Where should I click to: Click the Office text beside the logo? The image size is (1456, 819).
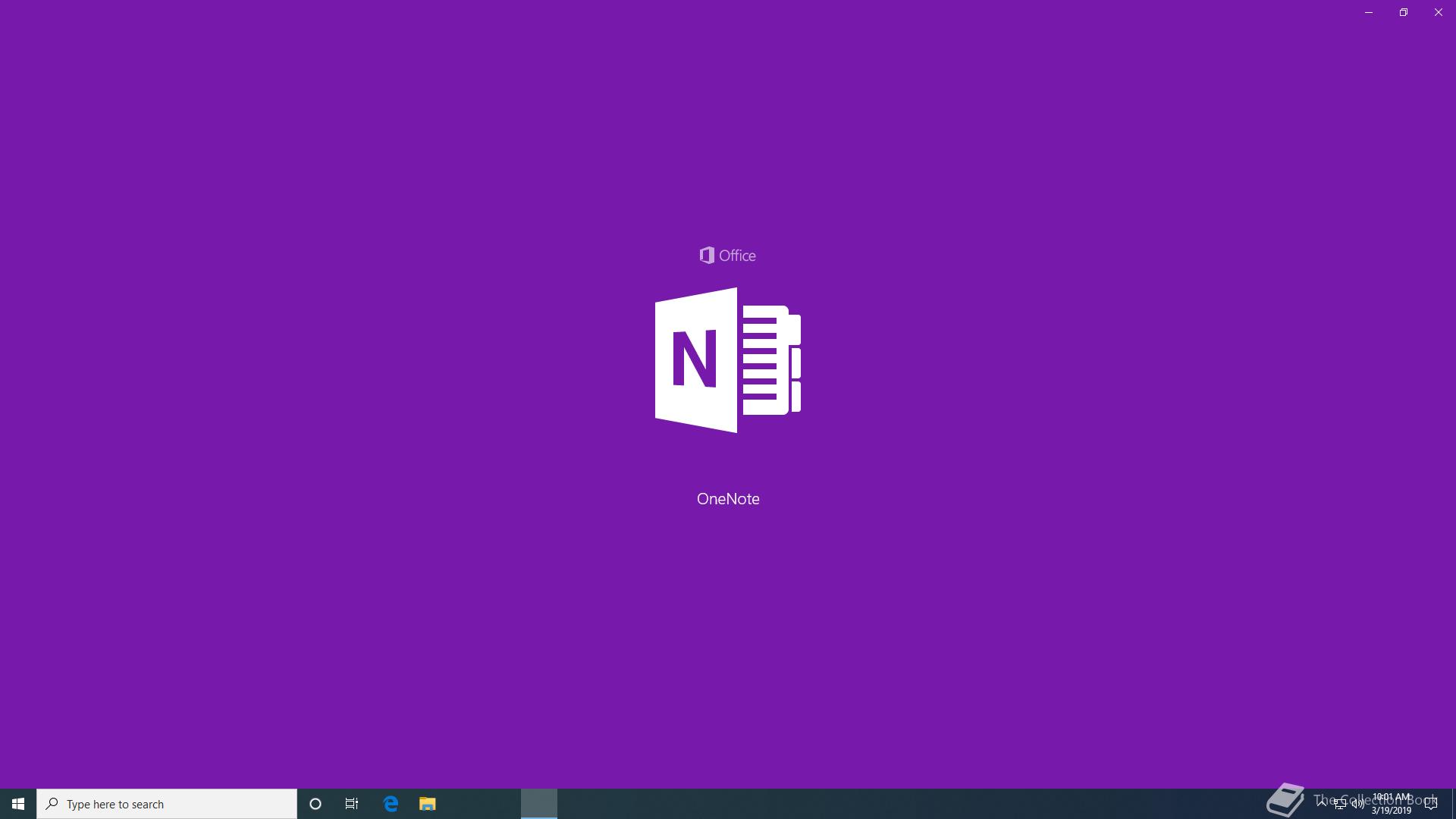(737, 256)
